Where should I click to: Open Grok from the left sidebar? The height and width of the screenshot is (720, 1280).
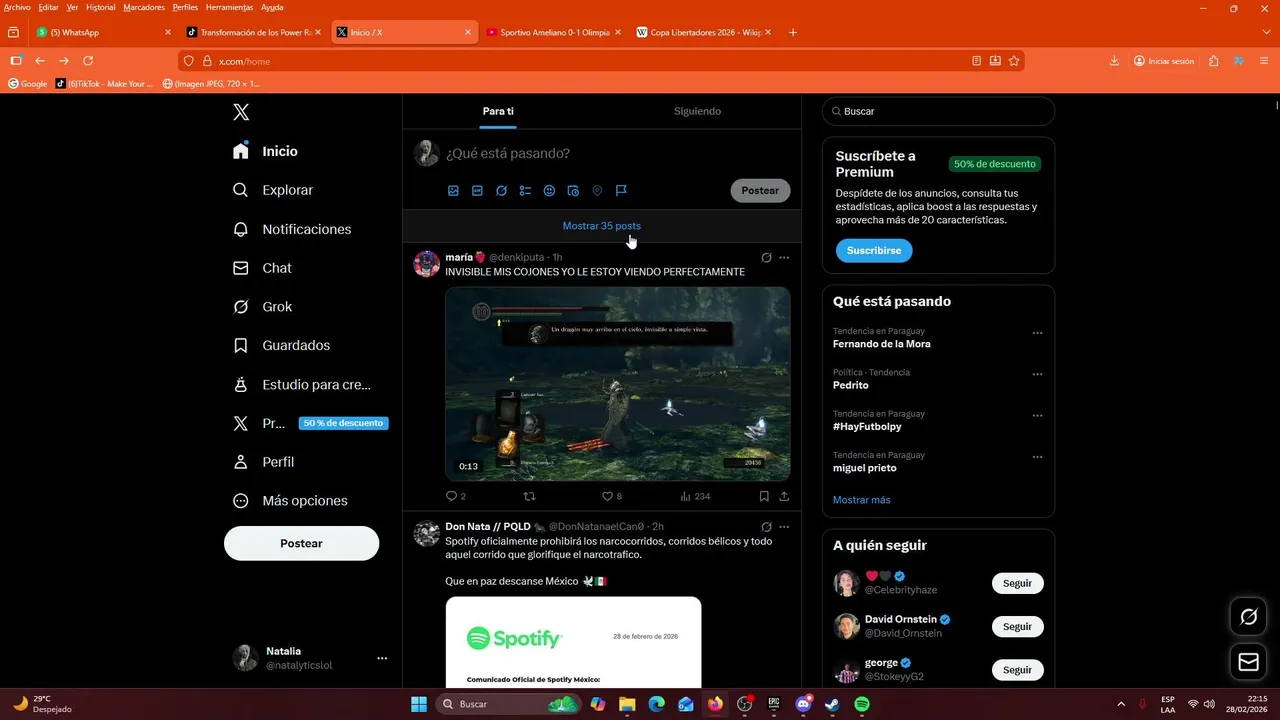262,307
